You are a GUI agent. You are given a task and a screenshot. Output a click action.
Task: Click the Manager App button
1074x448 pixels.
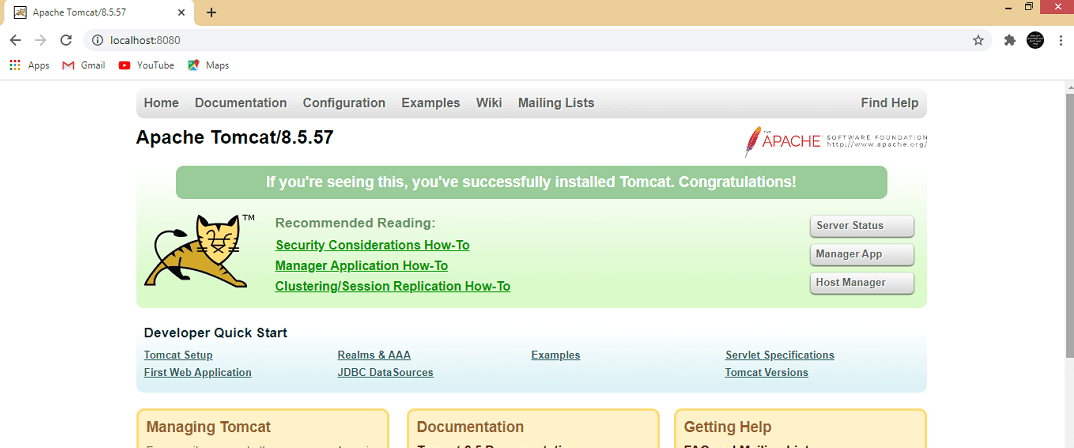862,254
